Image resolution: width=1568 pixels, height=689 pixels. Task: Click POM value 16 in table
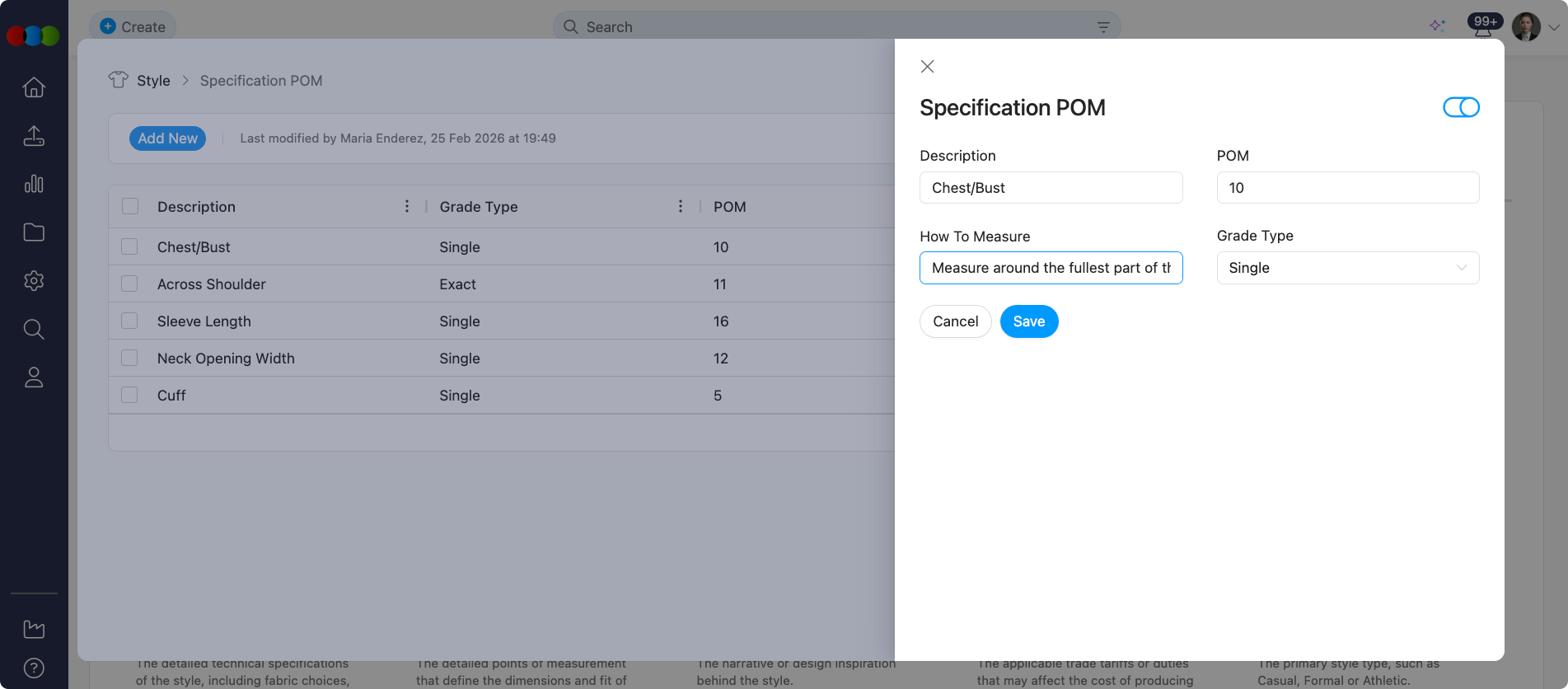721,321
